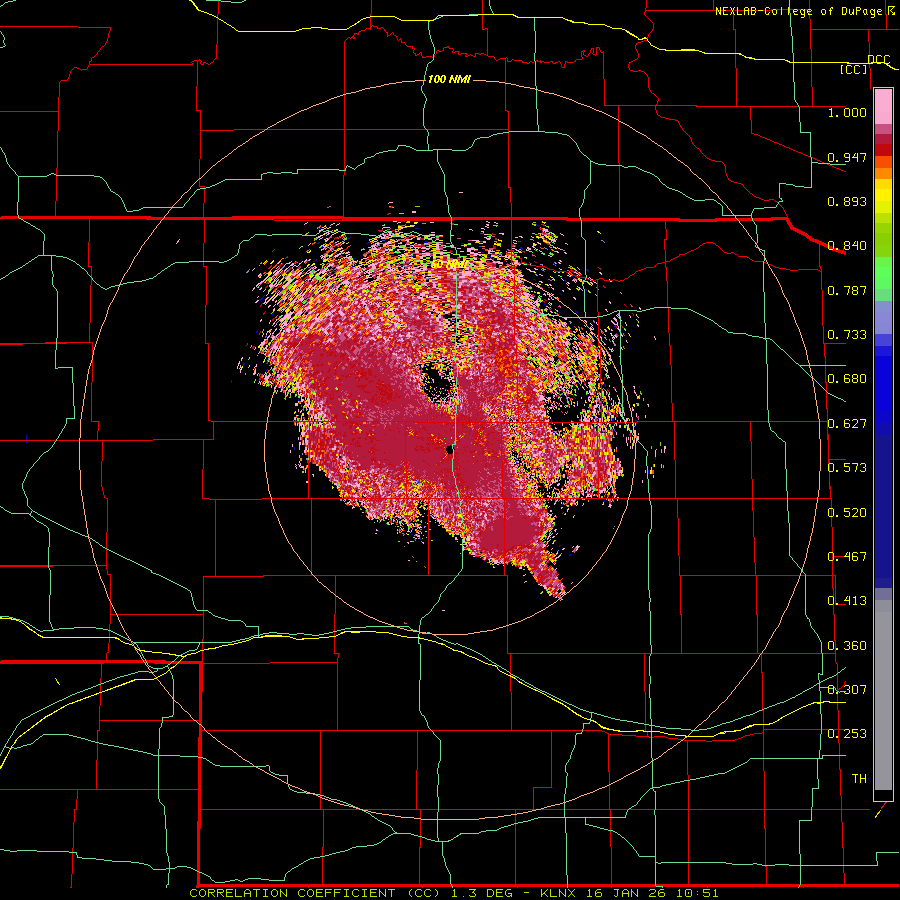
Task: Select the 0.413 scale value
Action: (847, 601)
